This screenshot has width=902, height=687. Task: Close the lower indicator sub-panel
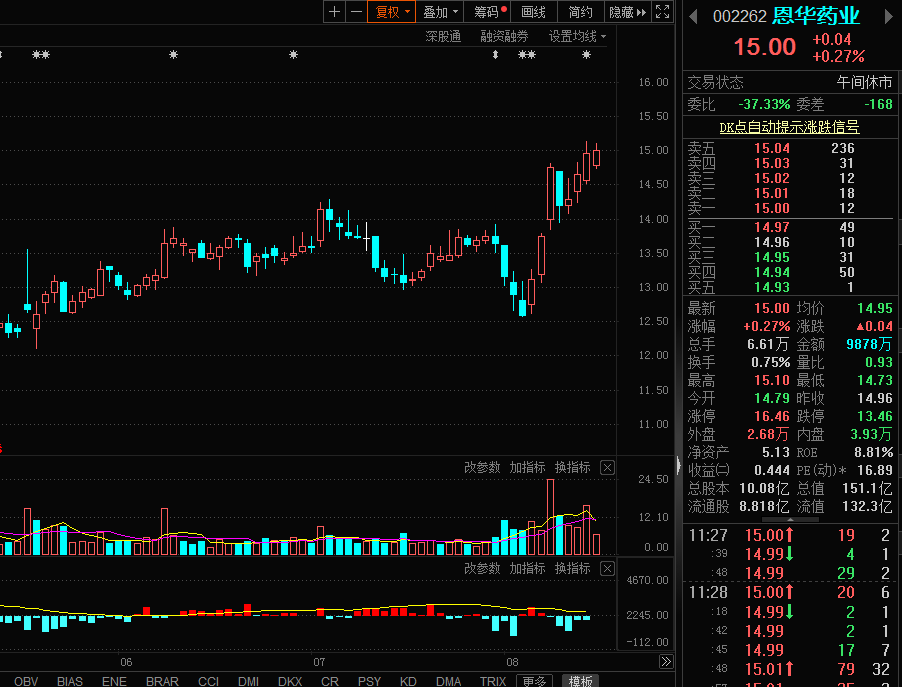point(607,569)
